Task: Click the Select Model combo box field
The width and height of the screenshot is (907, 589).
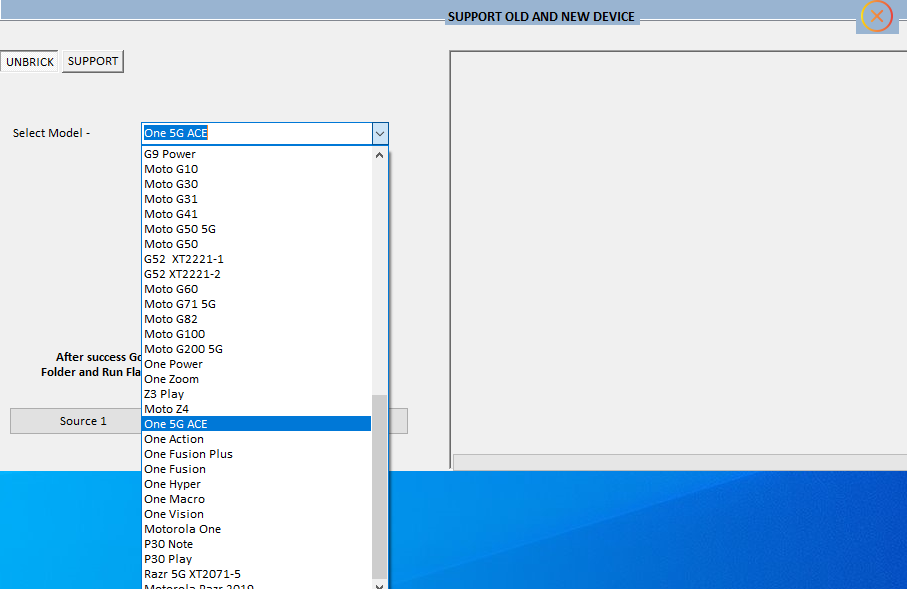Action: [257, 134]
